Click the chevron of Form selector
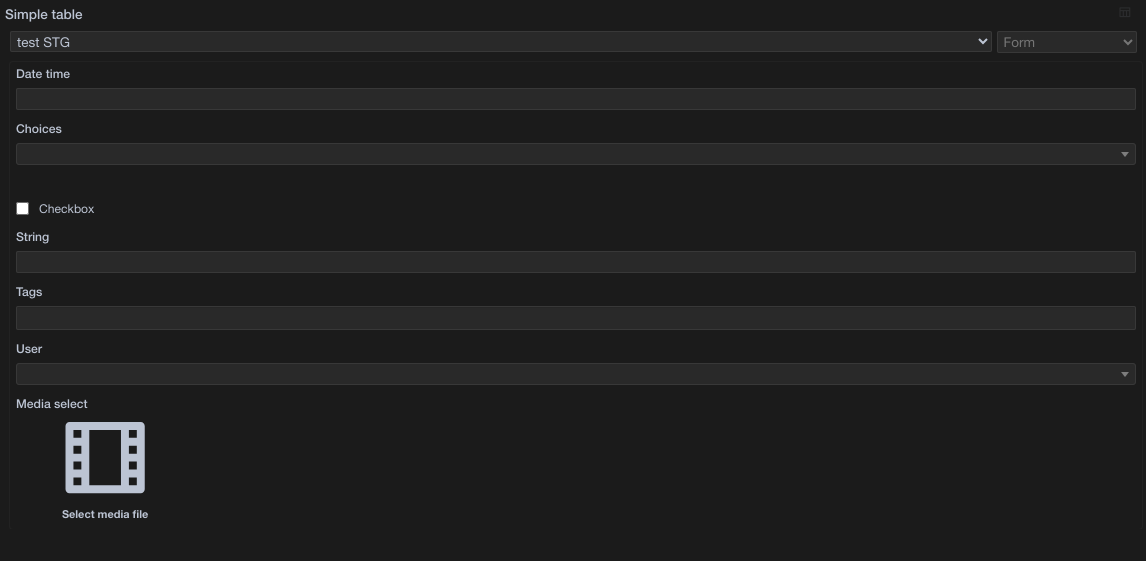The image size is (1146, 561). coord(1128,42)
